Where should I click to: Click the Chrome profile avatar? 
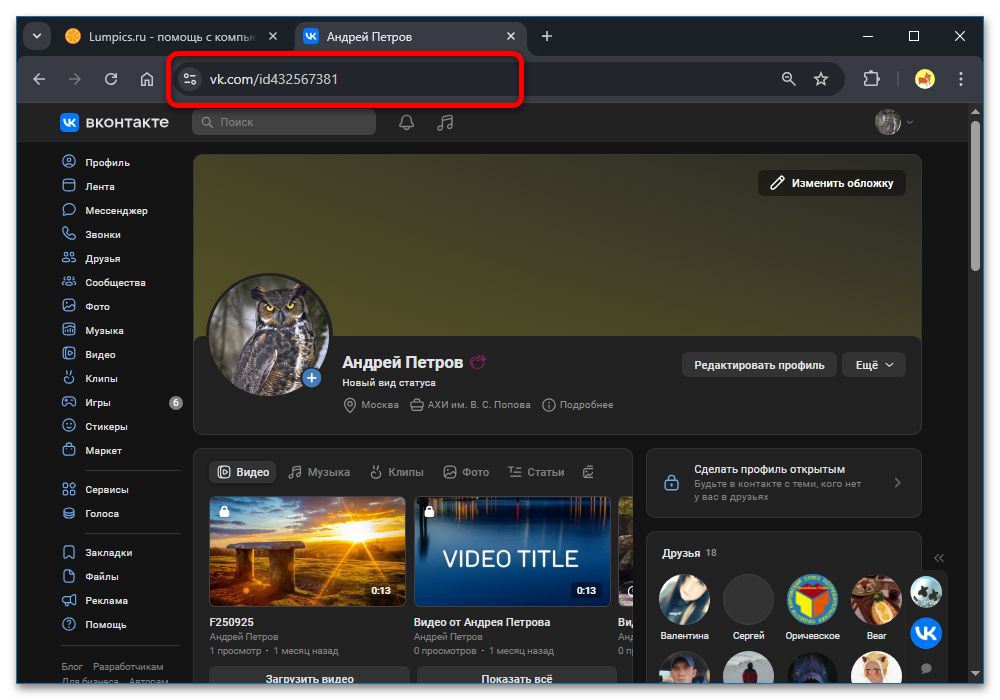click(x=925, y=79)
